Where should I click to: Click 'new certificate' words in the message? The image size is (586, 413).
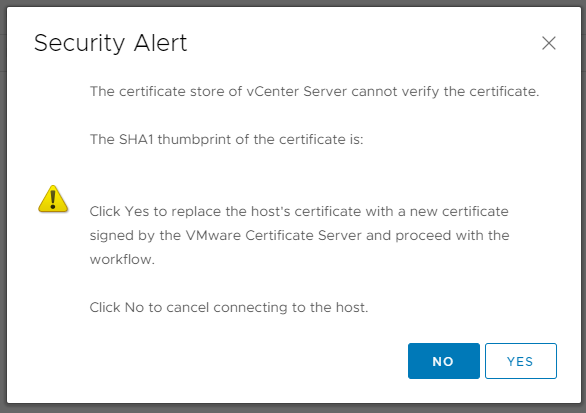[459, 212]
